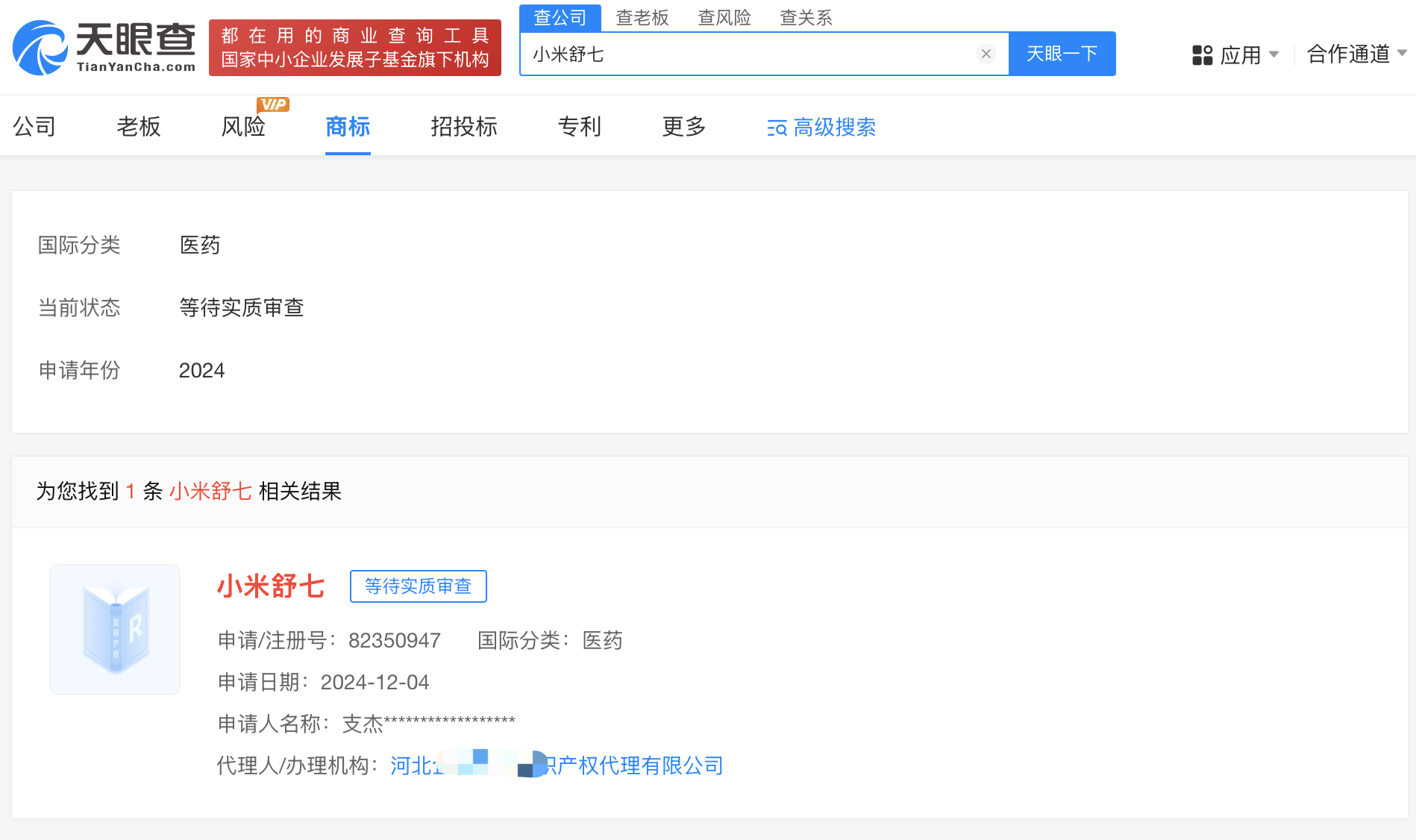Clear the search box with the X icon
Viewport: 1416px width, 840px height.
tap(986, 54)
